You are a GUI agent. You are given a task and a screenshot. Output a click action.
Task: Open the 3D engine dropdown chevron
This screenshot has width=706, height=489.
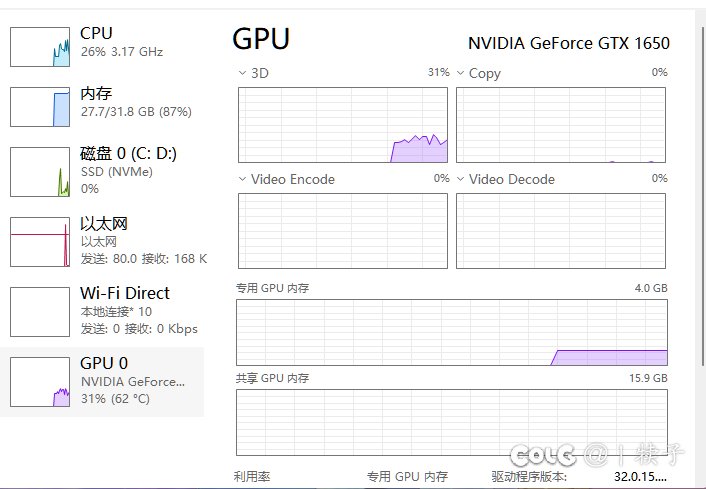242,73
